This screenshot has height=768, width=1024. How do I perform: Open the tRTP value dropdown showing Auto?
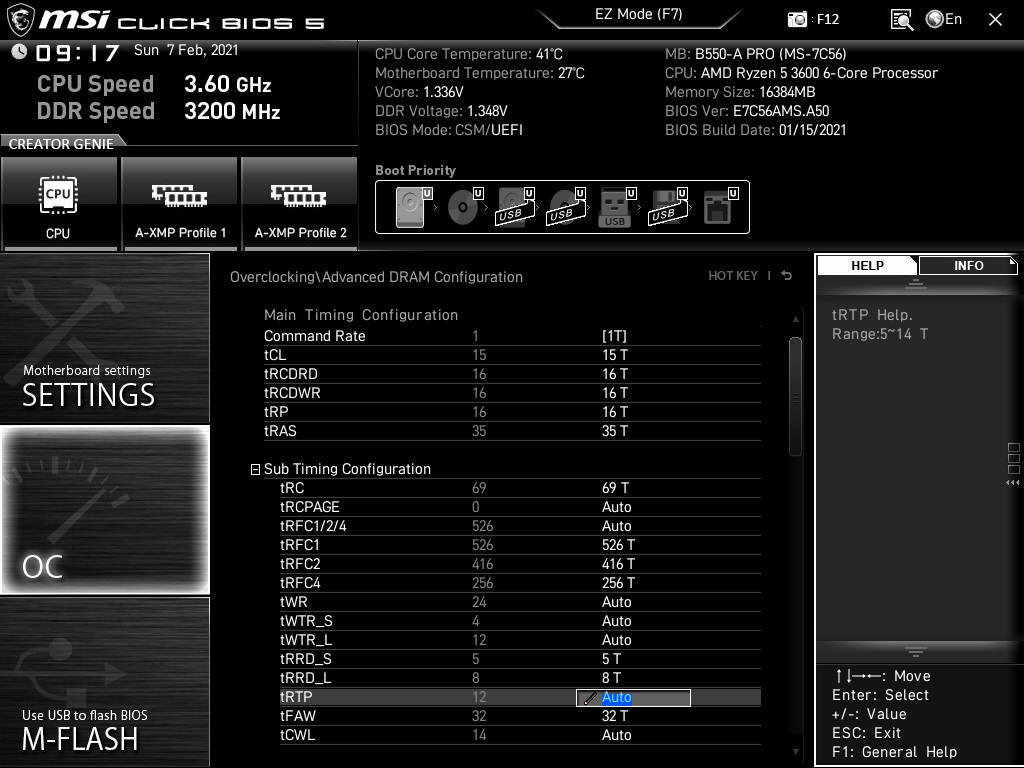[x=632, y=697]
